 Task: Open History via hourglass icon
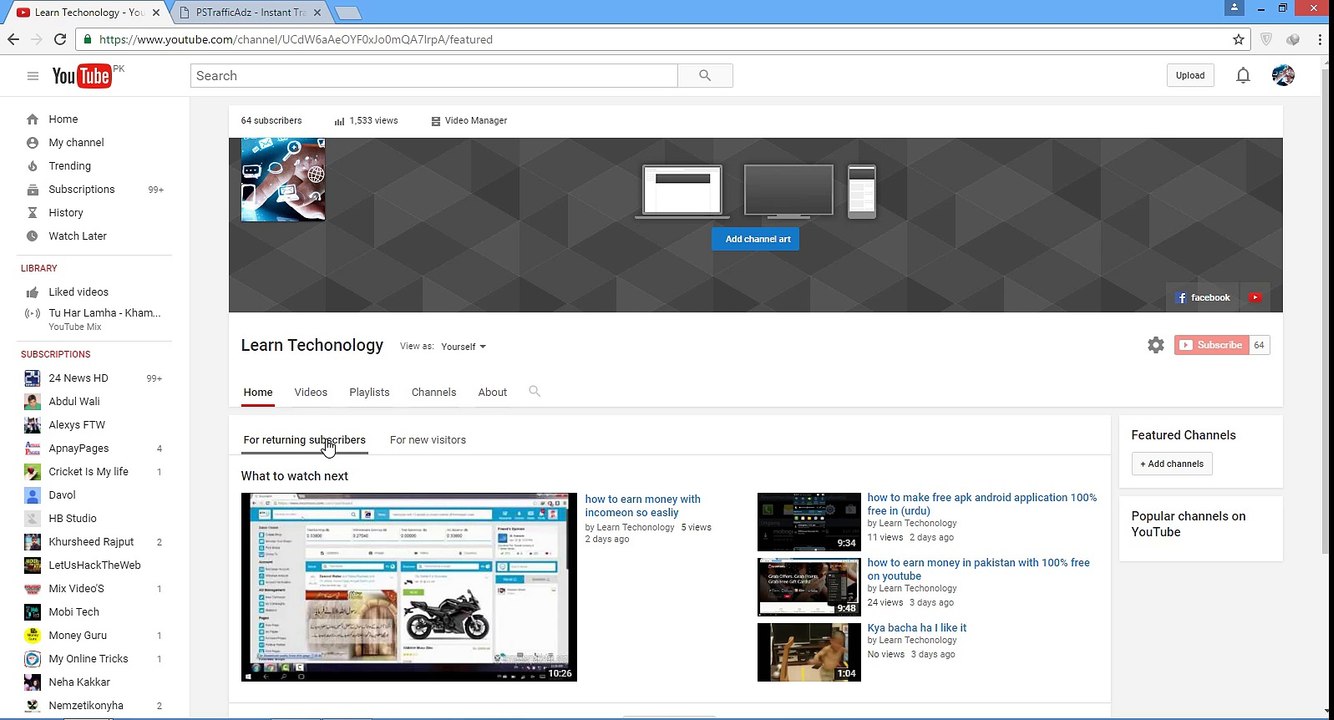[33, 213]
